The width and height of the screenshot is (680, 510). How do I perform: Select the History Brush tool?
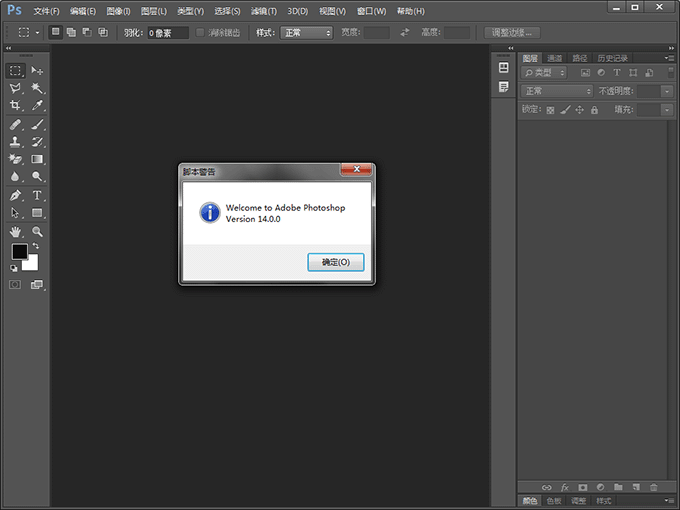coord(37,142)
